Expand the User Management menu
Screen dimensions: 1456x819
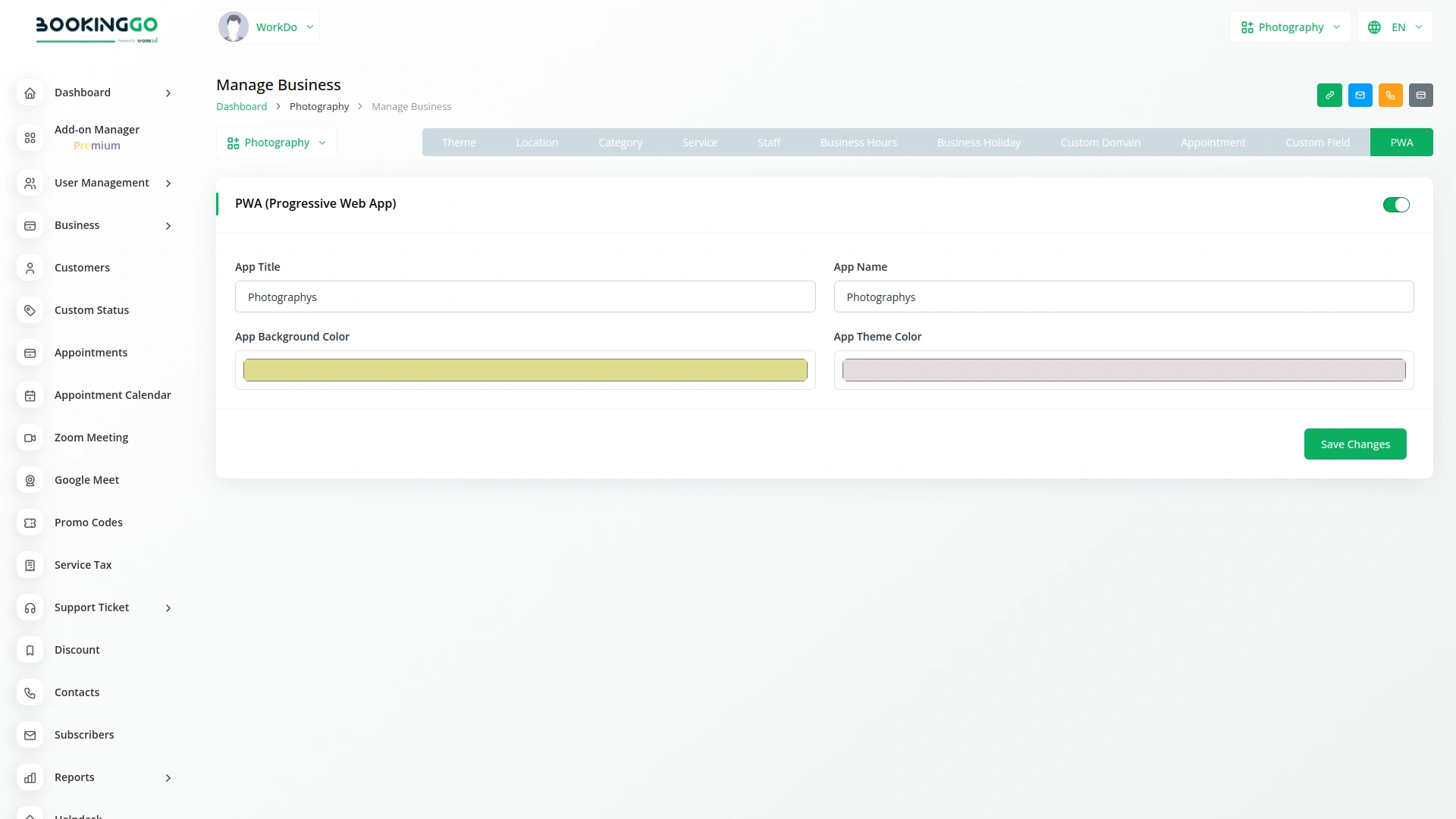point(168,183)
